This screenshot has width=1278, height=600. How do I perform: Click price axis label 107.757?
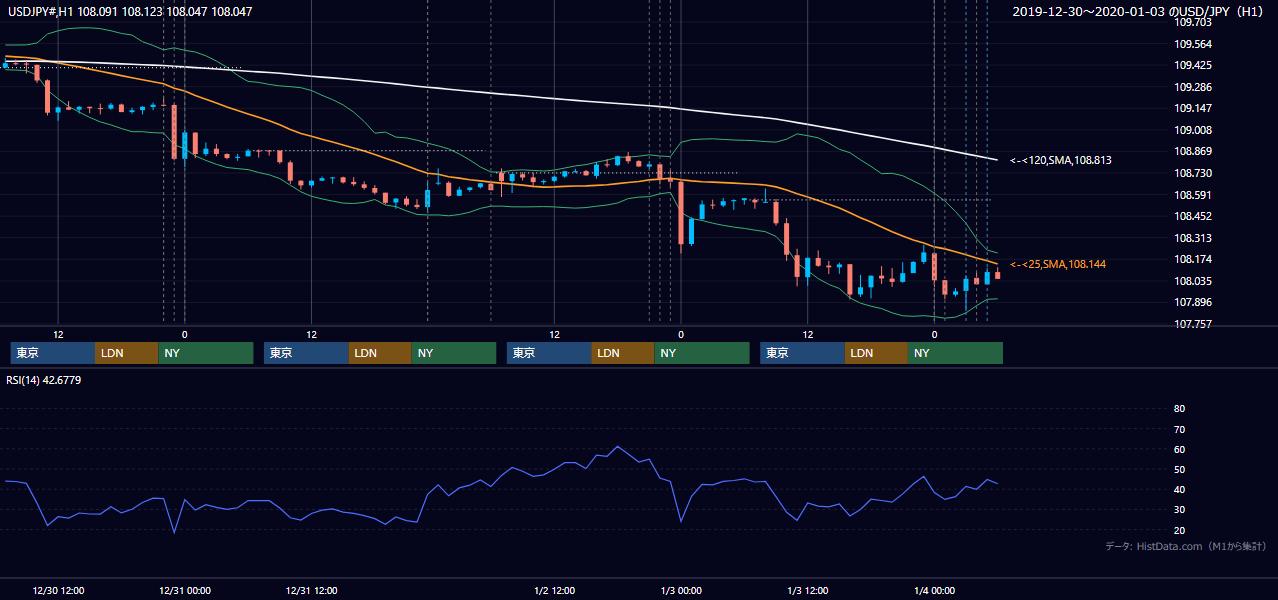click(1193, 324)
